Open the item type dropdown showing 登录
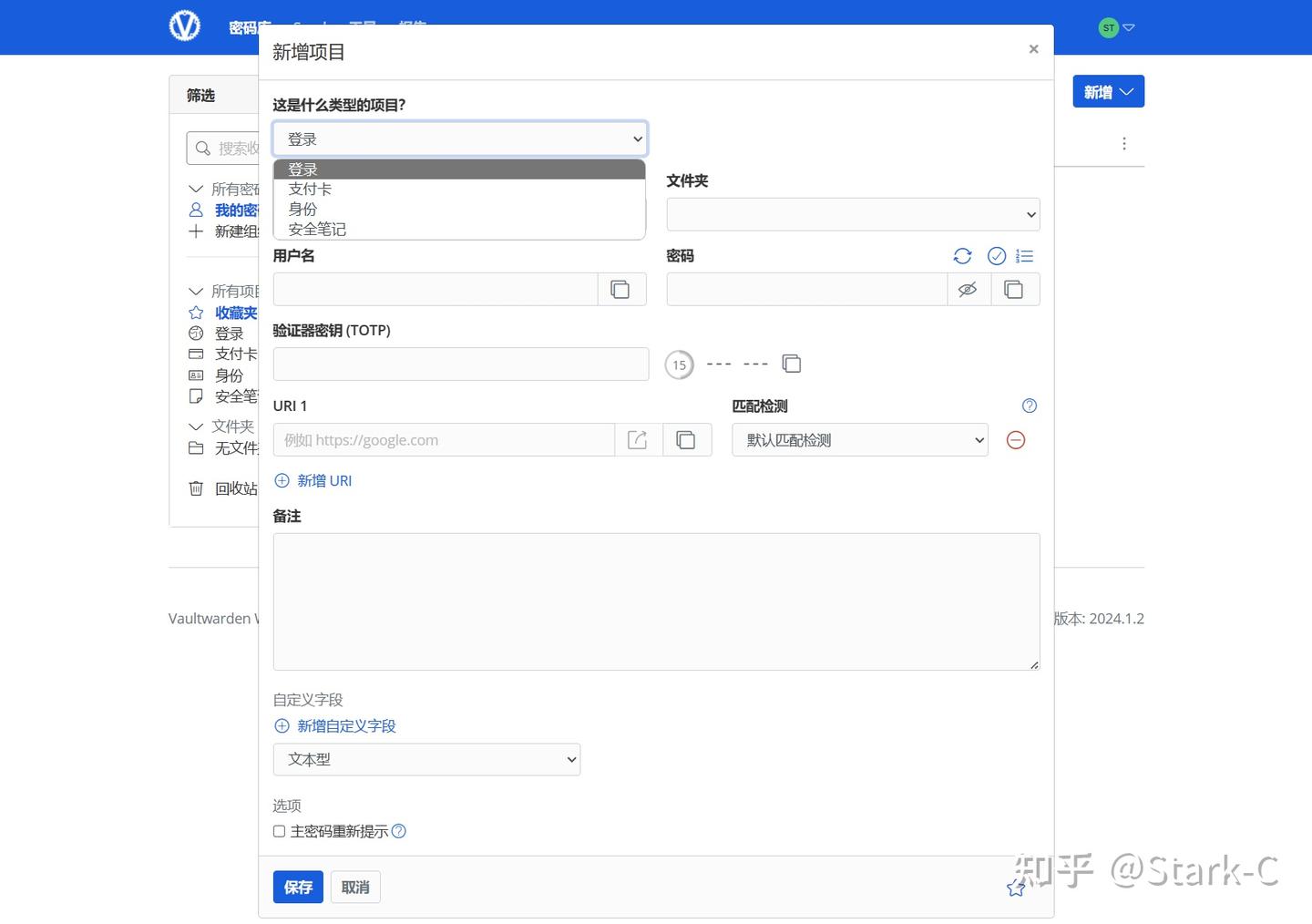The image size is (1312, 924). pyautogui.click(x=460, y=139)
